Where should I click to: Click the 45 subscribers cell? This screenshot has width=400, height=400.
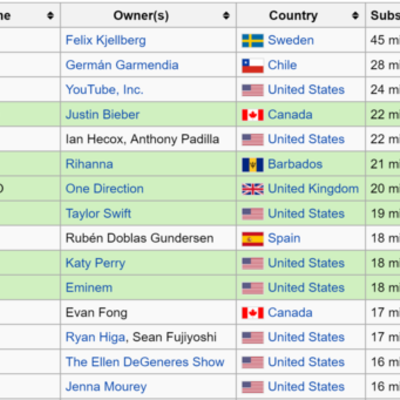[383, 40]
